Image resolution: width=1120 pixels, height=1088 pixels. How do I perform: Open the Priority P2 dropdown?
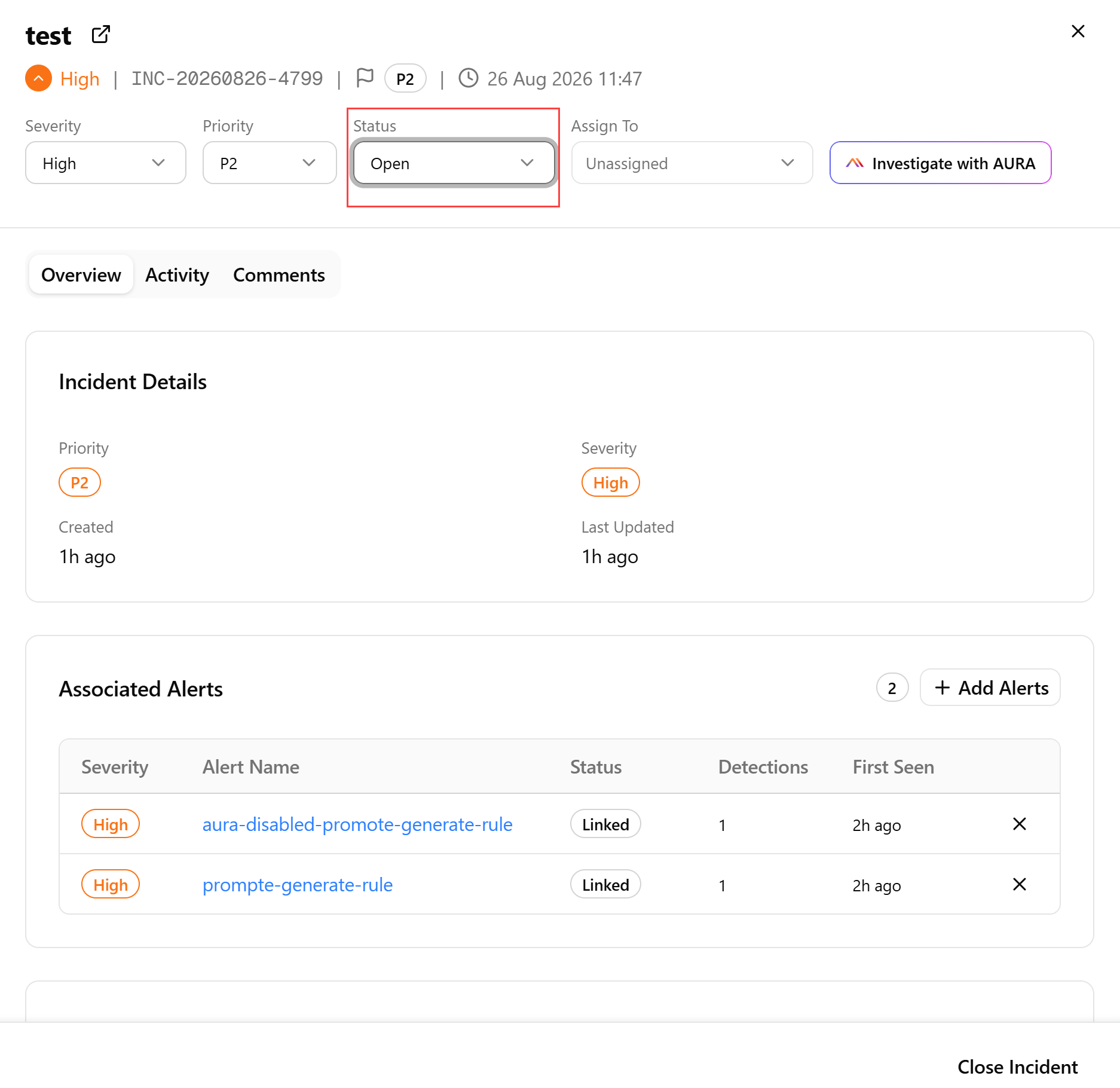pyautogui.click(x=270, y=163)
